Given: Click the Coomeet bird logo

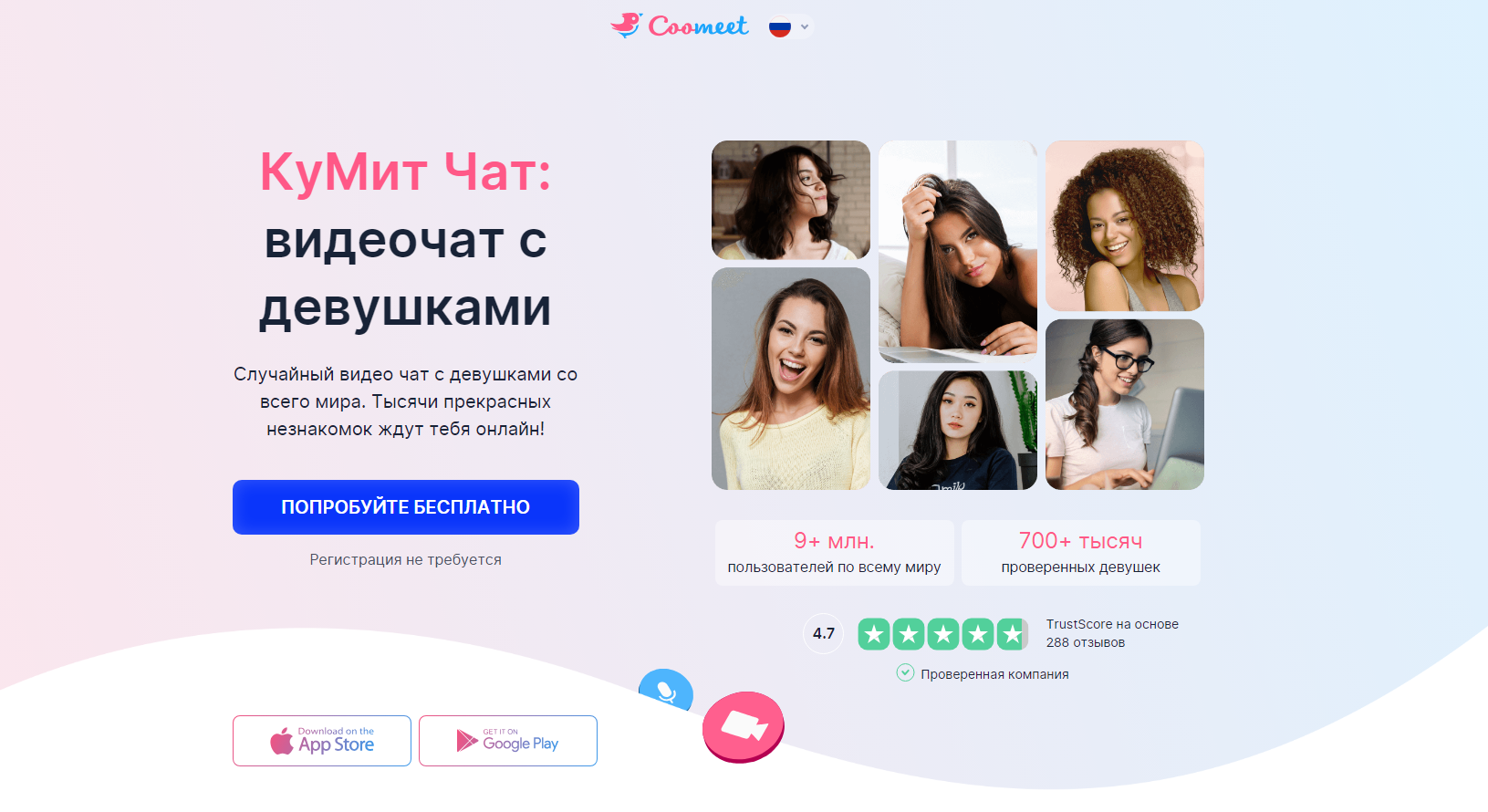Looking at the screenshot, I should point(626,25).
